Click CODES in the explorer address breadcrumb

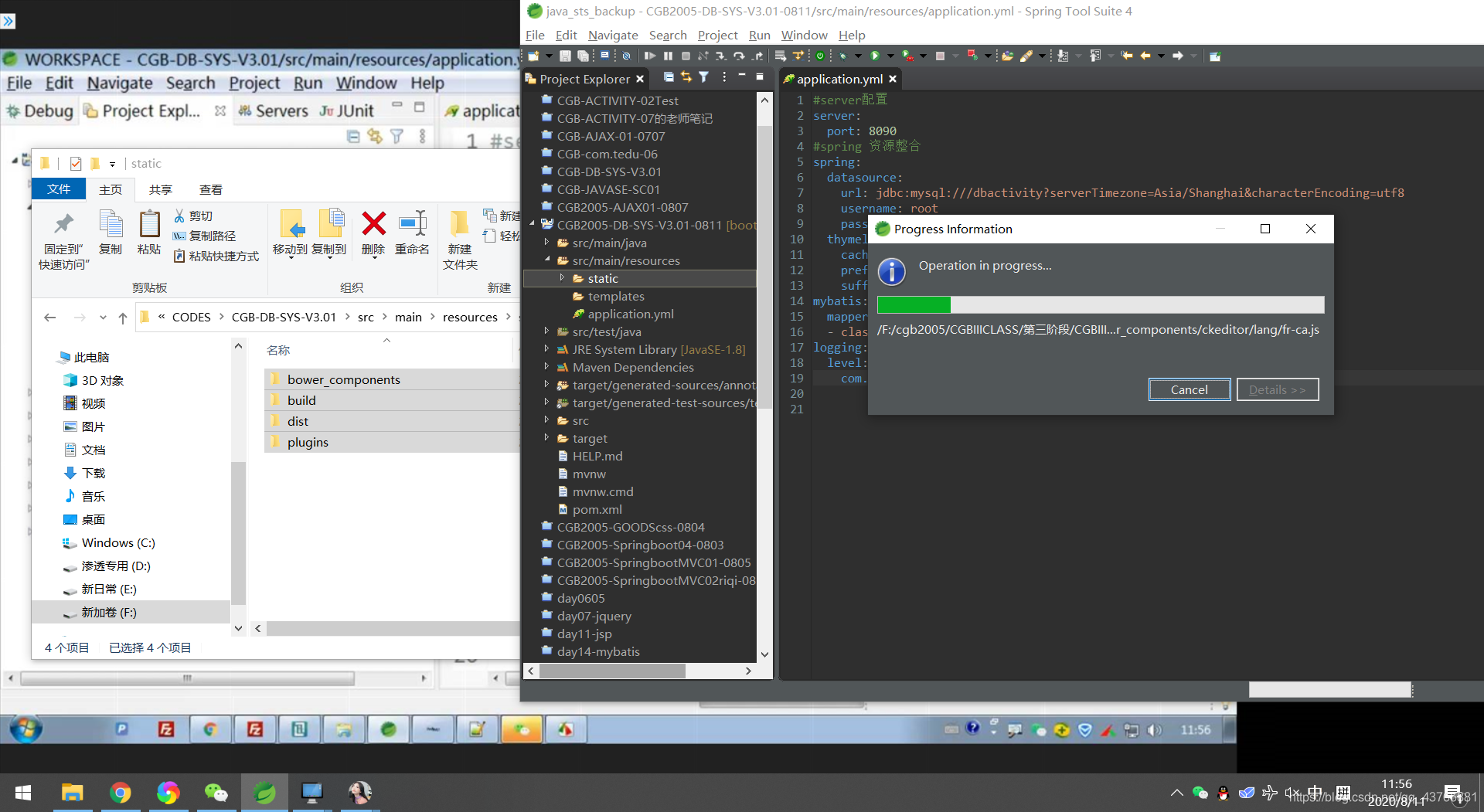tap(191, 318)
